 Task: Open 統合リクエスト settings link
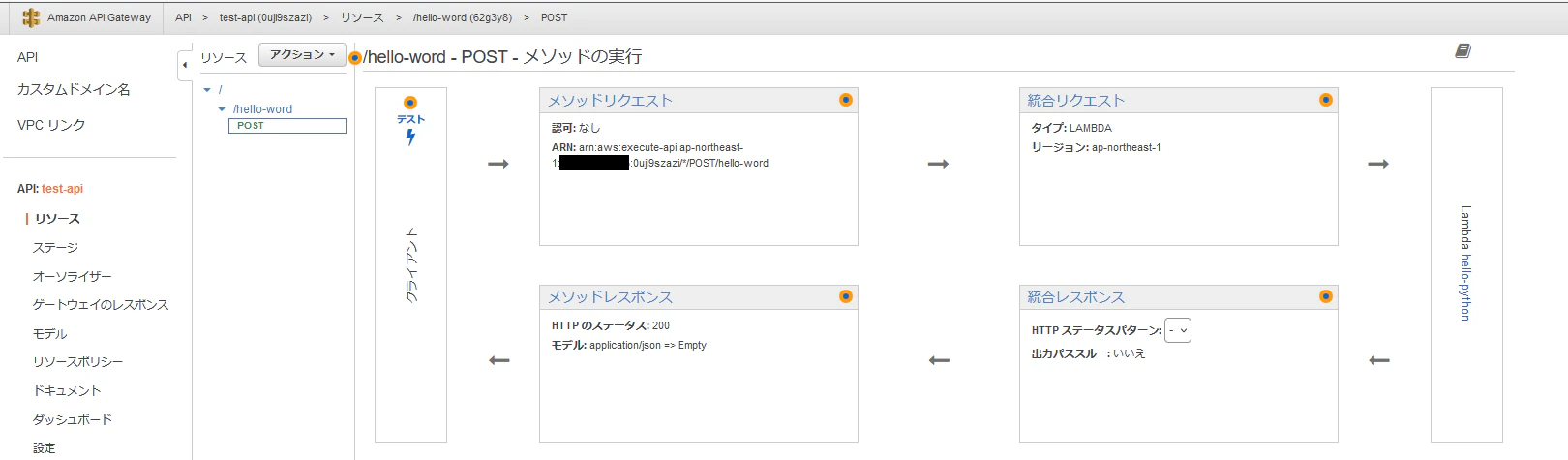[1075, 101]
